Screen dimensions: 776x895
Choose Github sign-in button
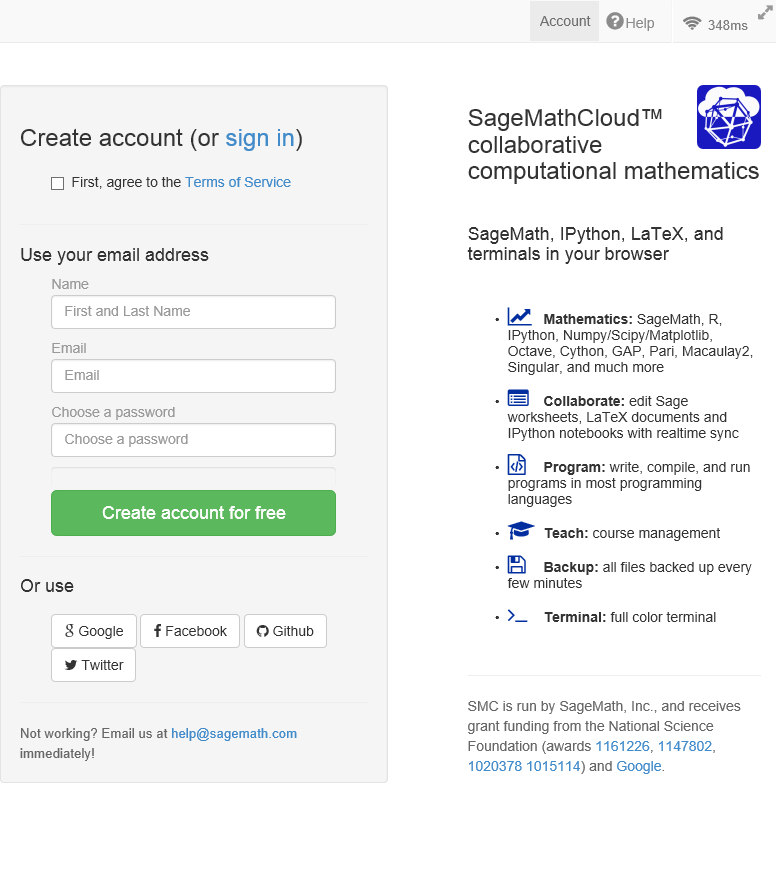pos(285,631)
